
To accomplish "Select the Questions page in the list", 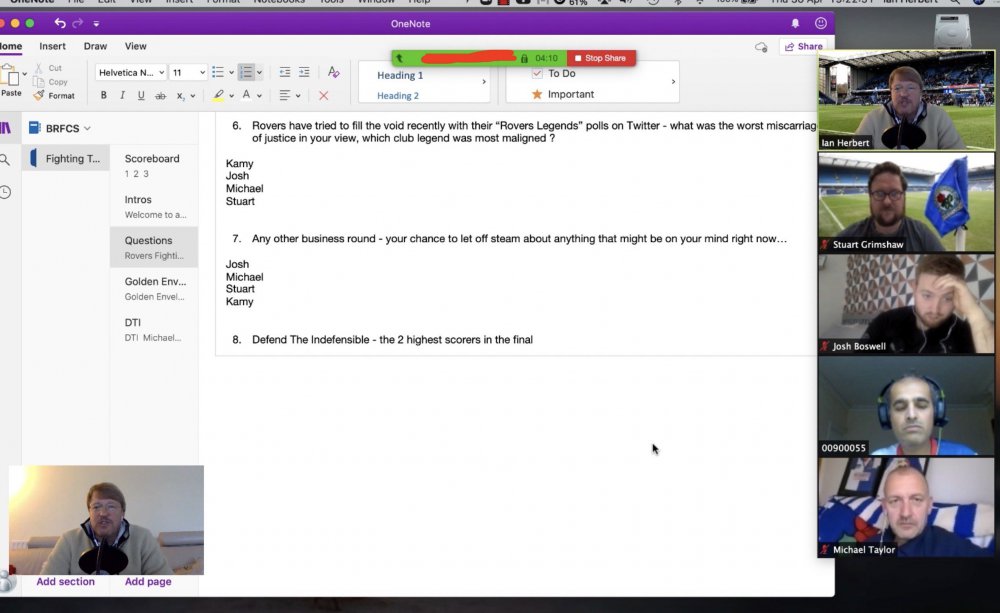I will (154, 247).
